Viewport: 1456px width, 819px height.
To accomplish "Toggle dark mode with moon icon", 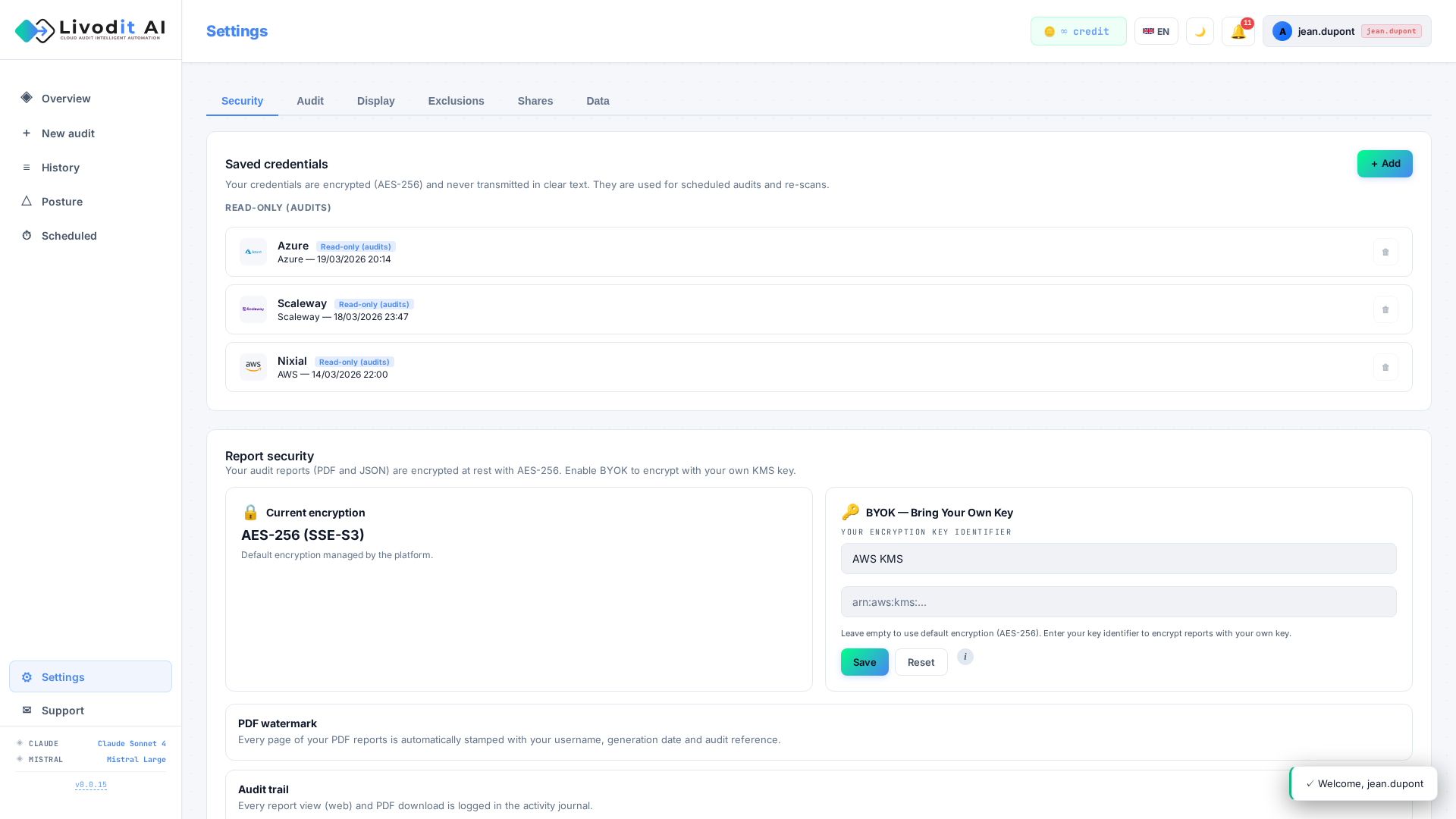I will point(1200,32).
